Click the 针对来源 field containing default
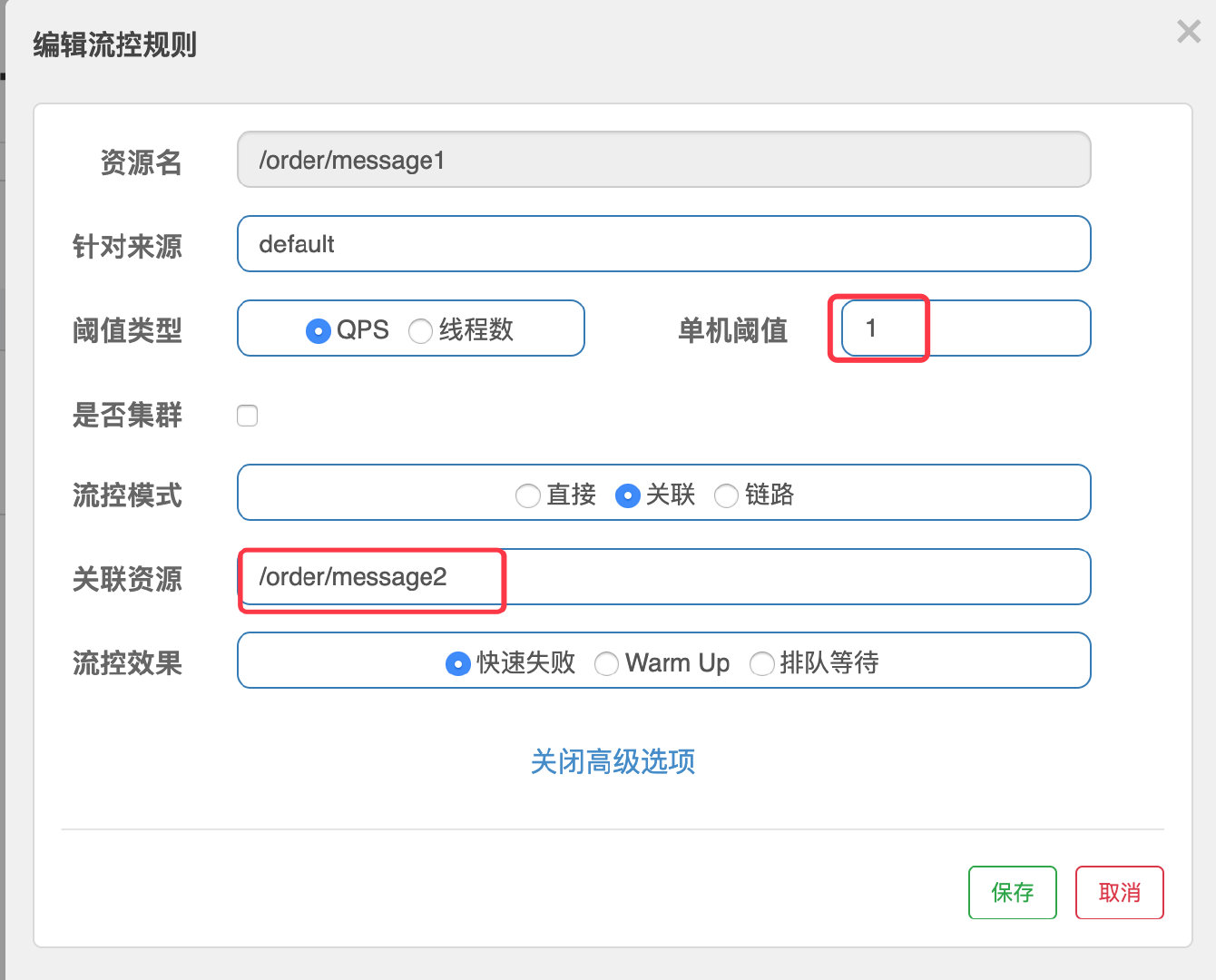Image resolution: width=1216 pixels, height=980 pixels. pos(663,243)
